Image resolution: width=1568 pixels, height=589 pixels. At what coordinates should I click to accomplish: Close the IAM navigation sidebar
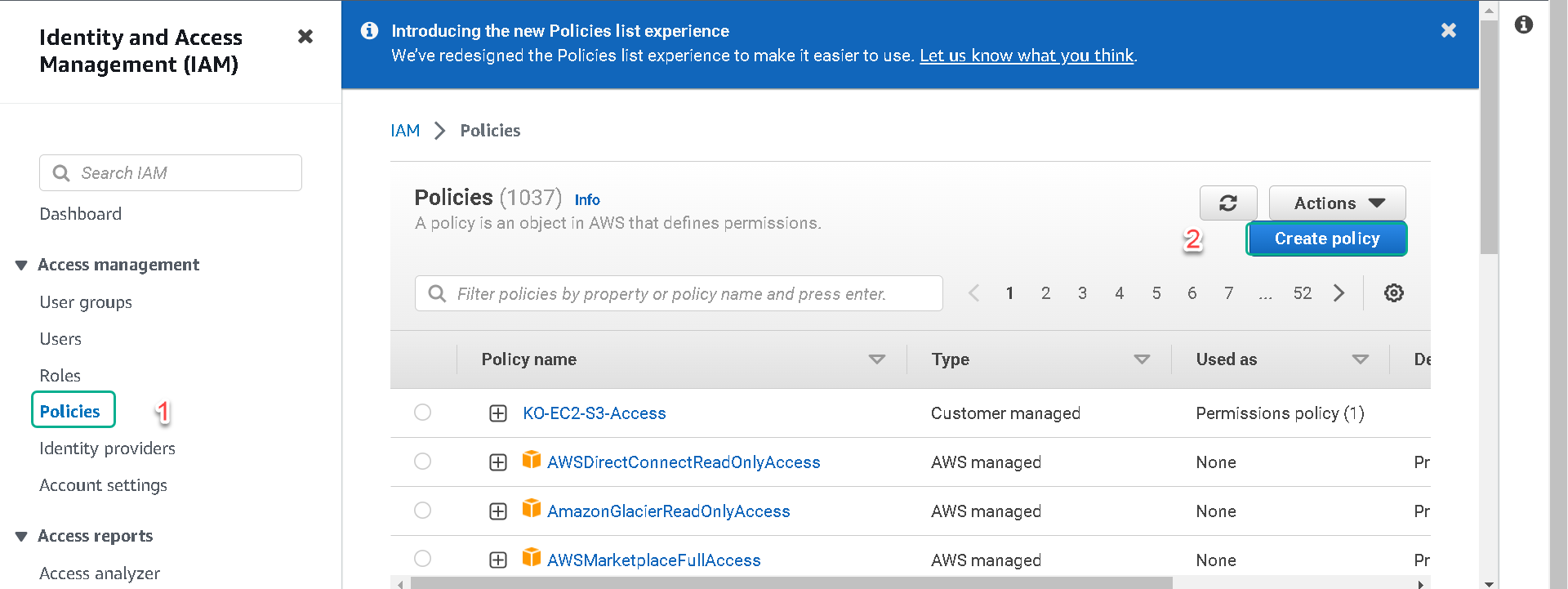pyautogui.click(x=305, y=36)
